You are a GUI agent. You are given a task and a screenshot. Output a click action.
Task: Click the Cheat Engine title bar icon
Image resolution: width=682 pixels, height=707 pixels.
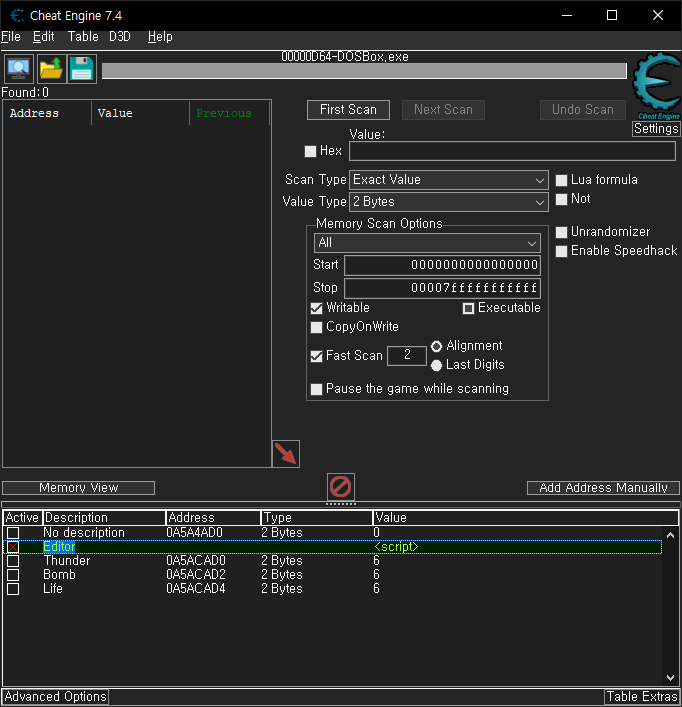(17, 15)
